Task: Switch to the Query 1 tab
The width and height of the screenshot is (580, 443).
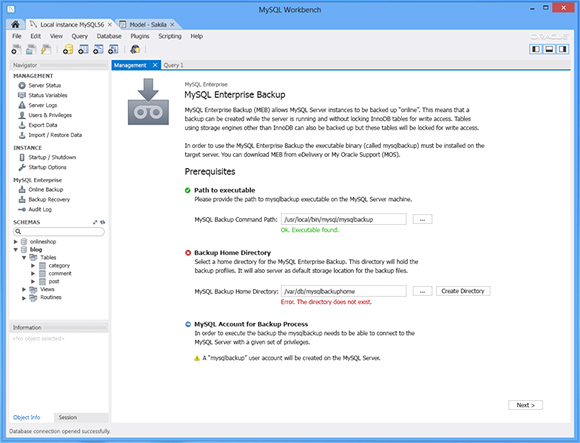Action: (x=173, y=65)
